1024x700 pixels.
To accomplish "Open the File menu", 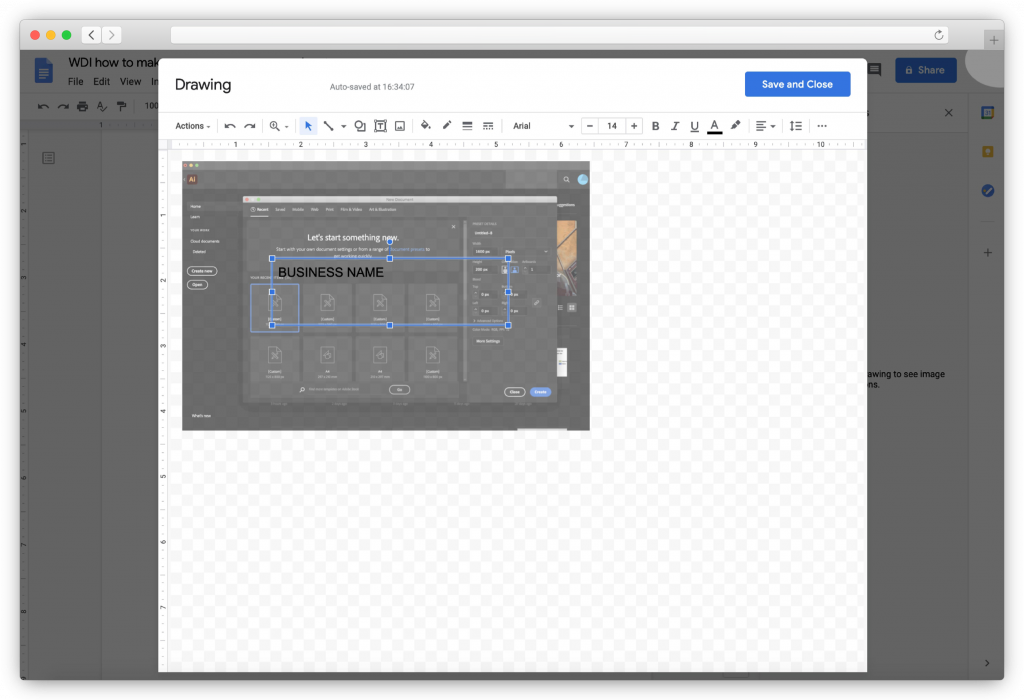I will (75, 81).
